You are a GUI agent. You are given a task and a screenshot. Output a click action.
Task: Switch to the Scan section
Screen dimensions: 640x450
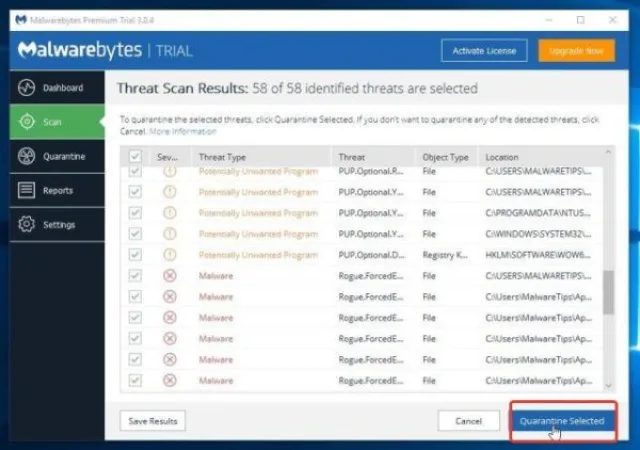(x=57, y=122)
